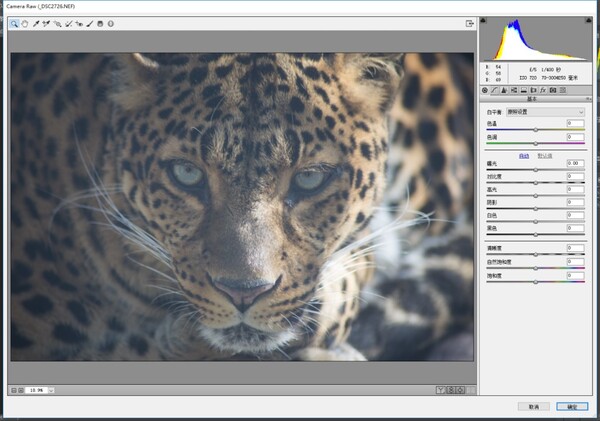This screenshot has height=421, width=600.
Task: Select the Zoom magnifier tool
Action: (14, 24)
